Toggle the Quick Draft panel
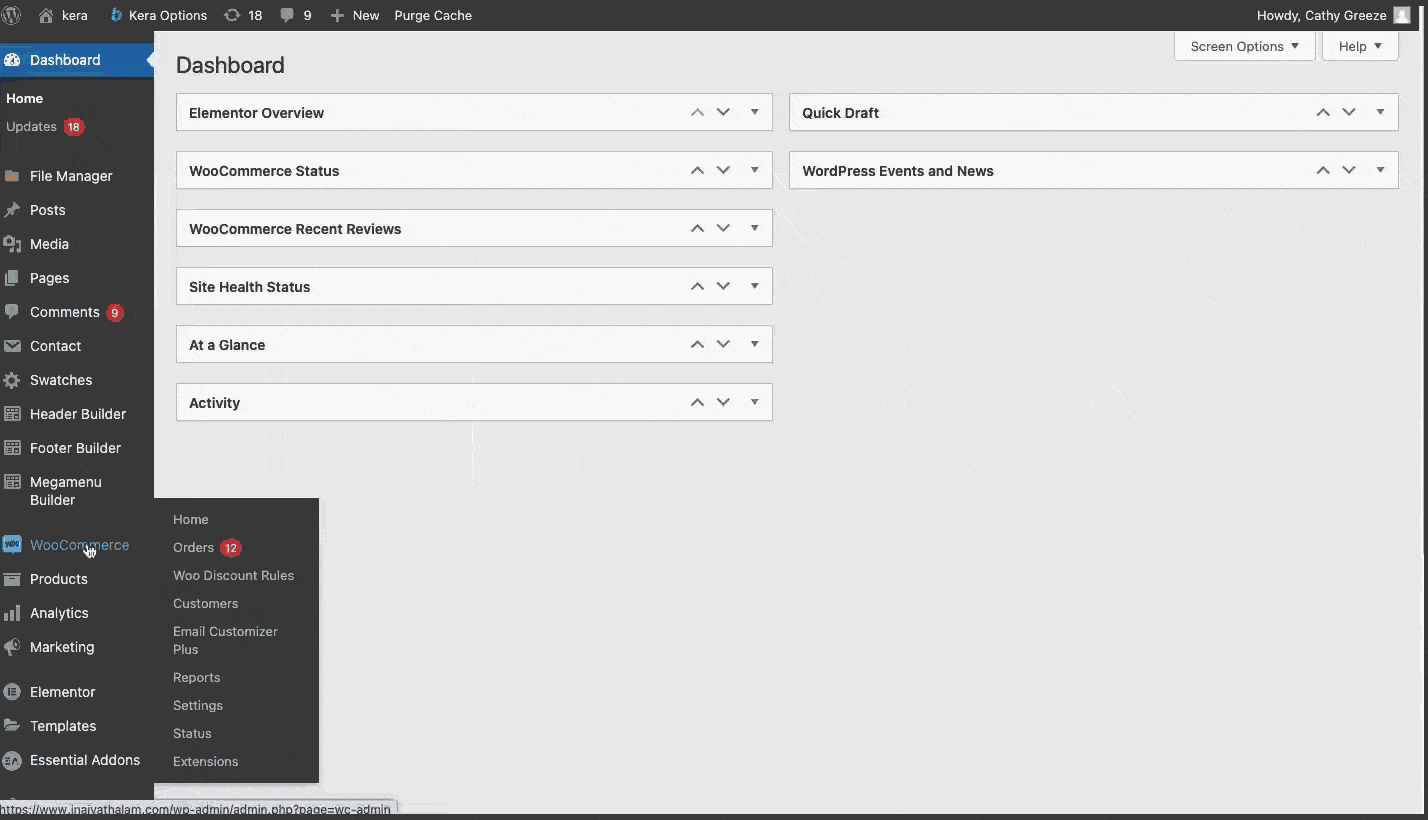The height and width of the screenshot is (820, 1428). (1380, 112)
